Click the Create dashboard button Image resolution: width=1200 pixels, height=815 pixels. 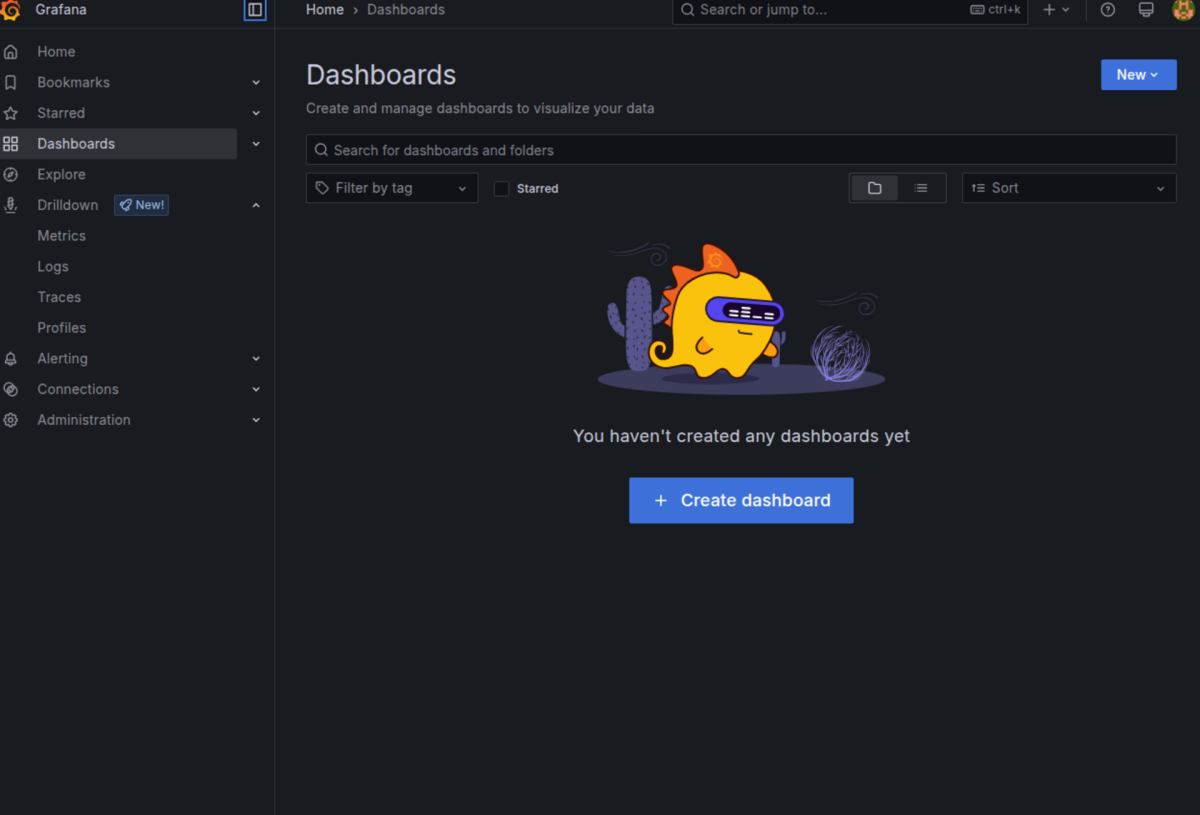(741, 500)
